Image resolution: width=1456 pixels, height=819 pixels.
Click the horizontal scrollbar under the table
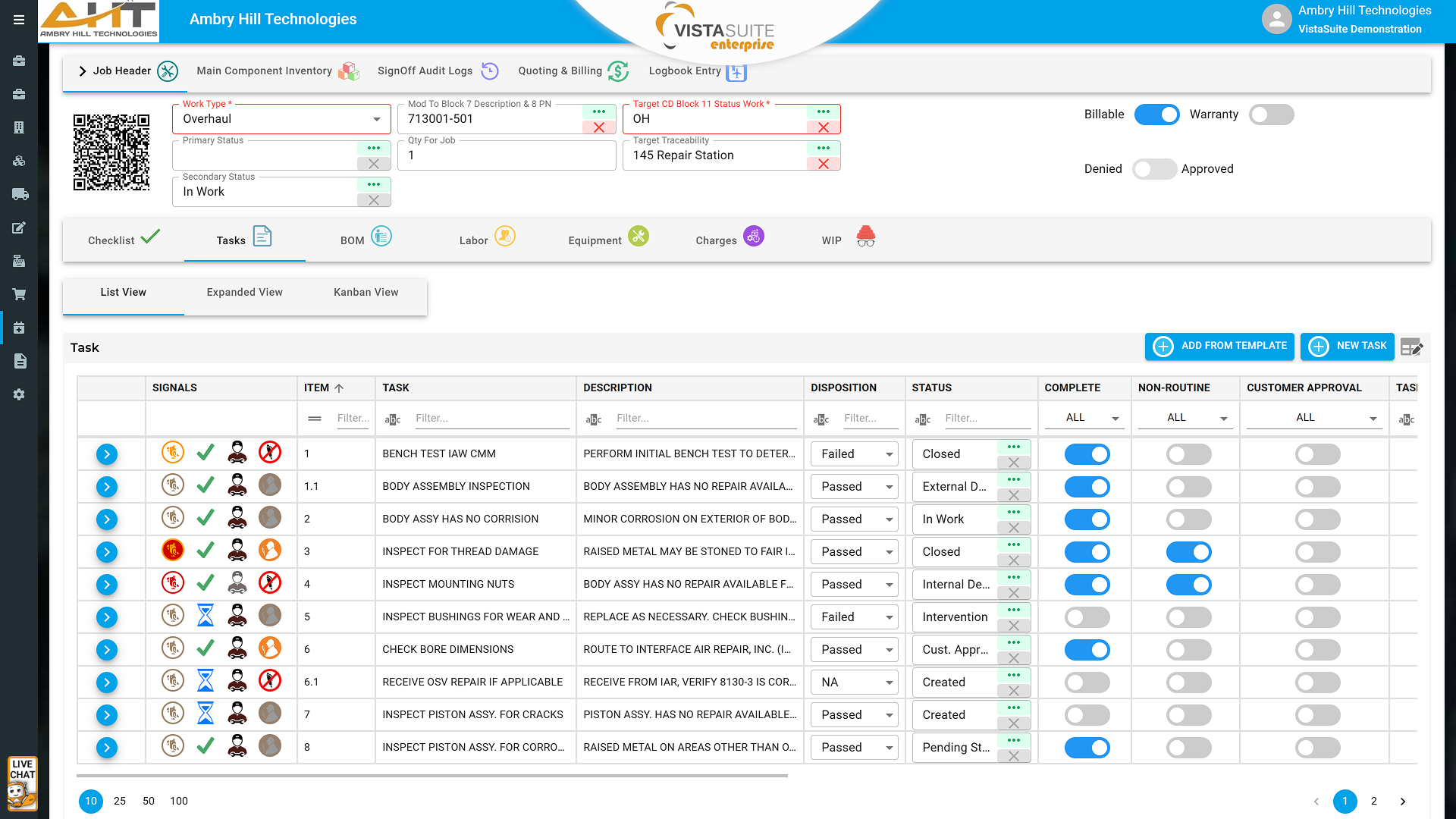coord(432,776)
